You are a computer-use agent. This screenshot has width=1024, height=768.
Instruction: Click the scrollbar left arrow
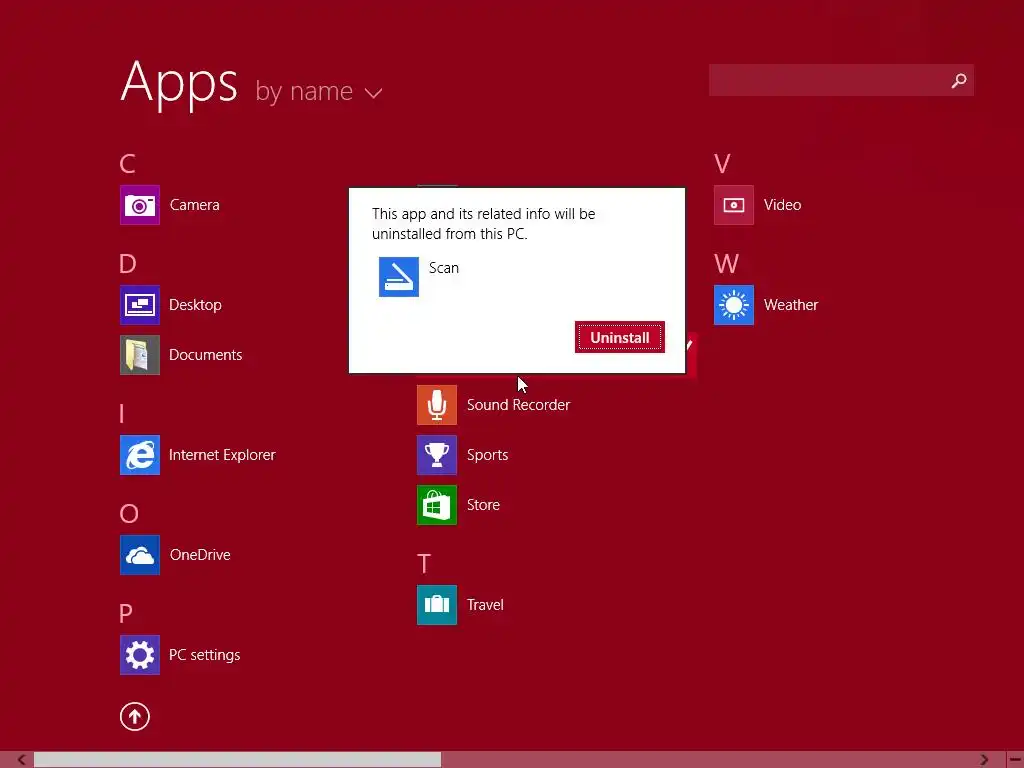[21, 760]
